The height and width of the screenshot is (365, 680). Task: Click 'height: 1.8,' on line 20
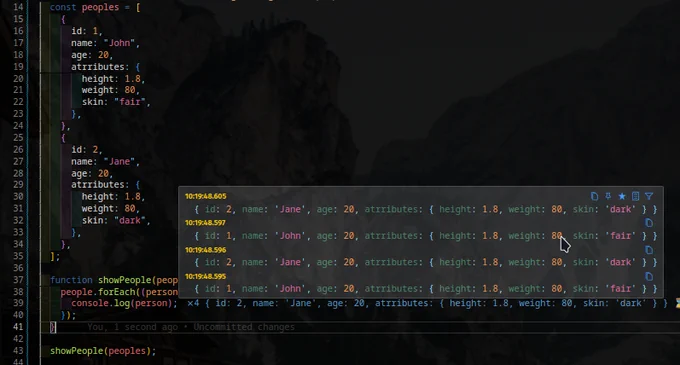point(113,79)
